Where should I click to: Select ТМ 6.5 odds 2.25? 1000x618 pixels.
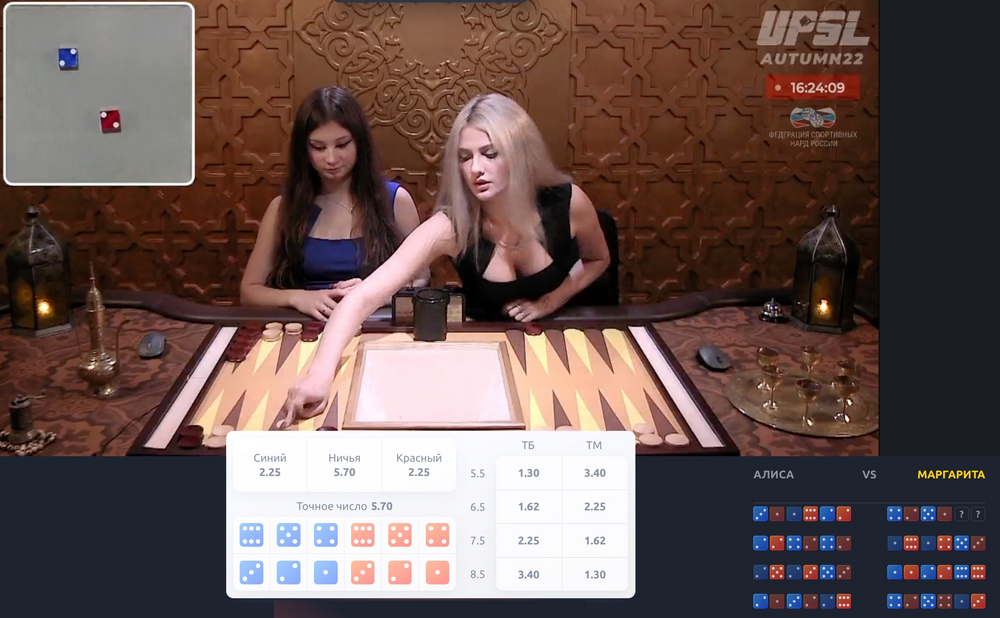595,506
